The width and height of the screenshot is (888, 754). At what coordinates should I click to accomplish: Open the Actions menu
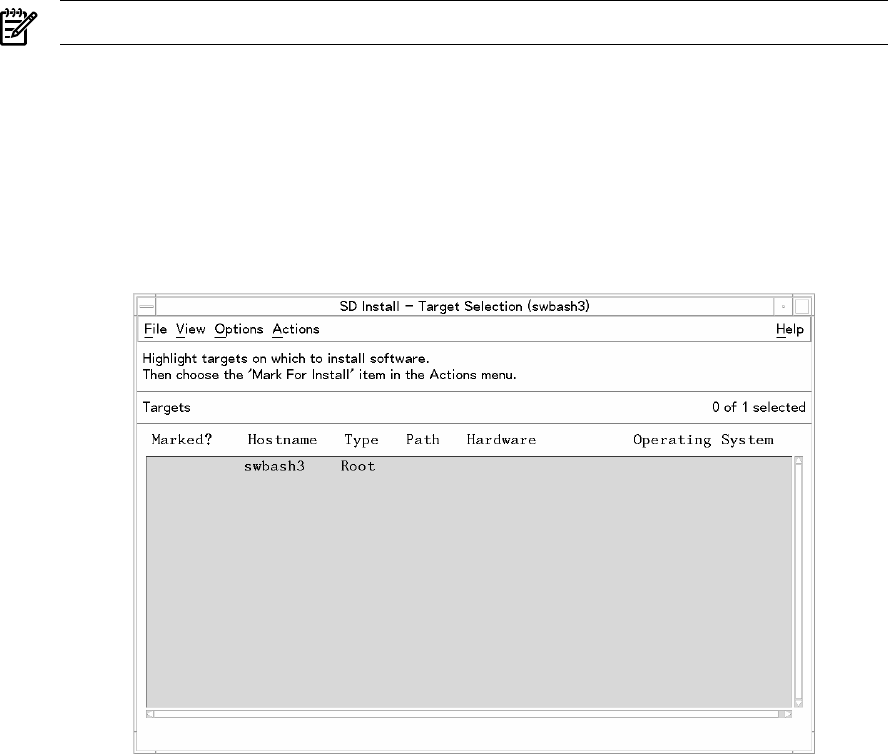tap(296, 329)
